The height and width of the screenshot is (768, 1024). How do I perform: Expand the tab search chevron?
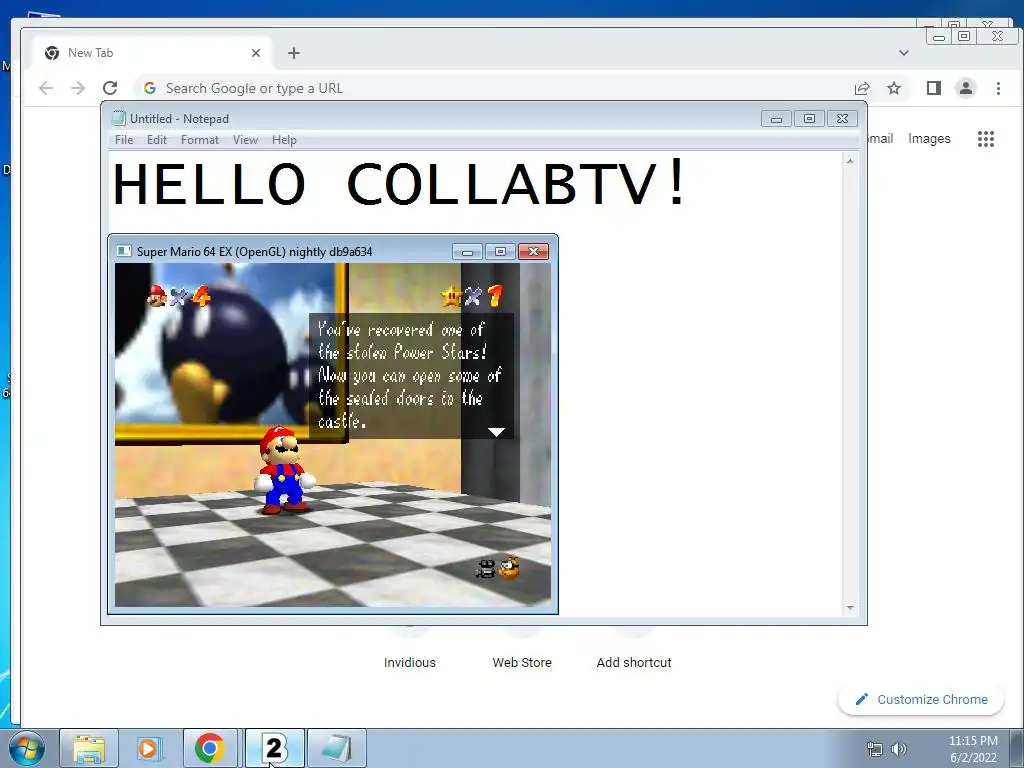coord(904,53)
